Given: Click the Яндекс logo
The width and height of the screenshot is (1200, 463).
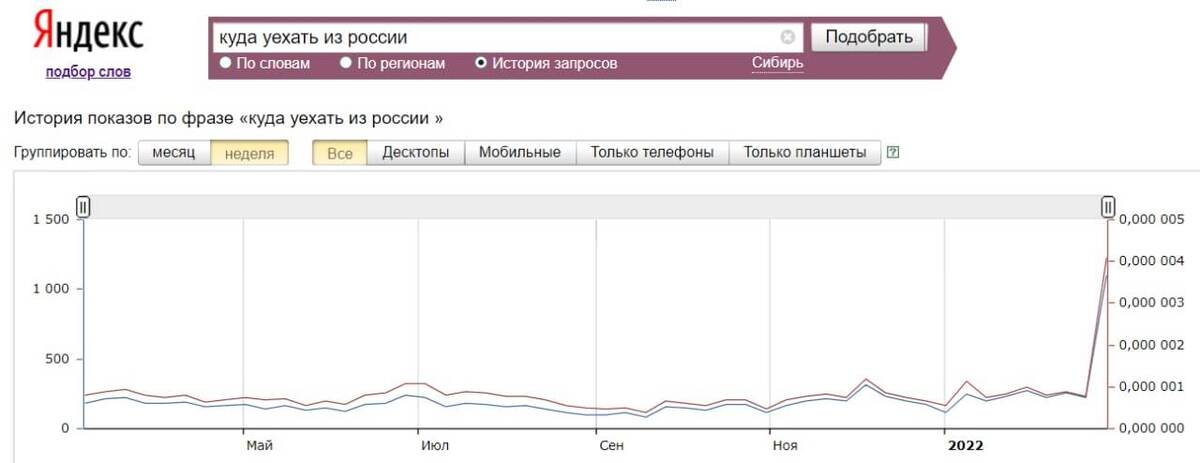Looking at the screenshot, I should 88,33.
